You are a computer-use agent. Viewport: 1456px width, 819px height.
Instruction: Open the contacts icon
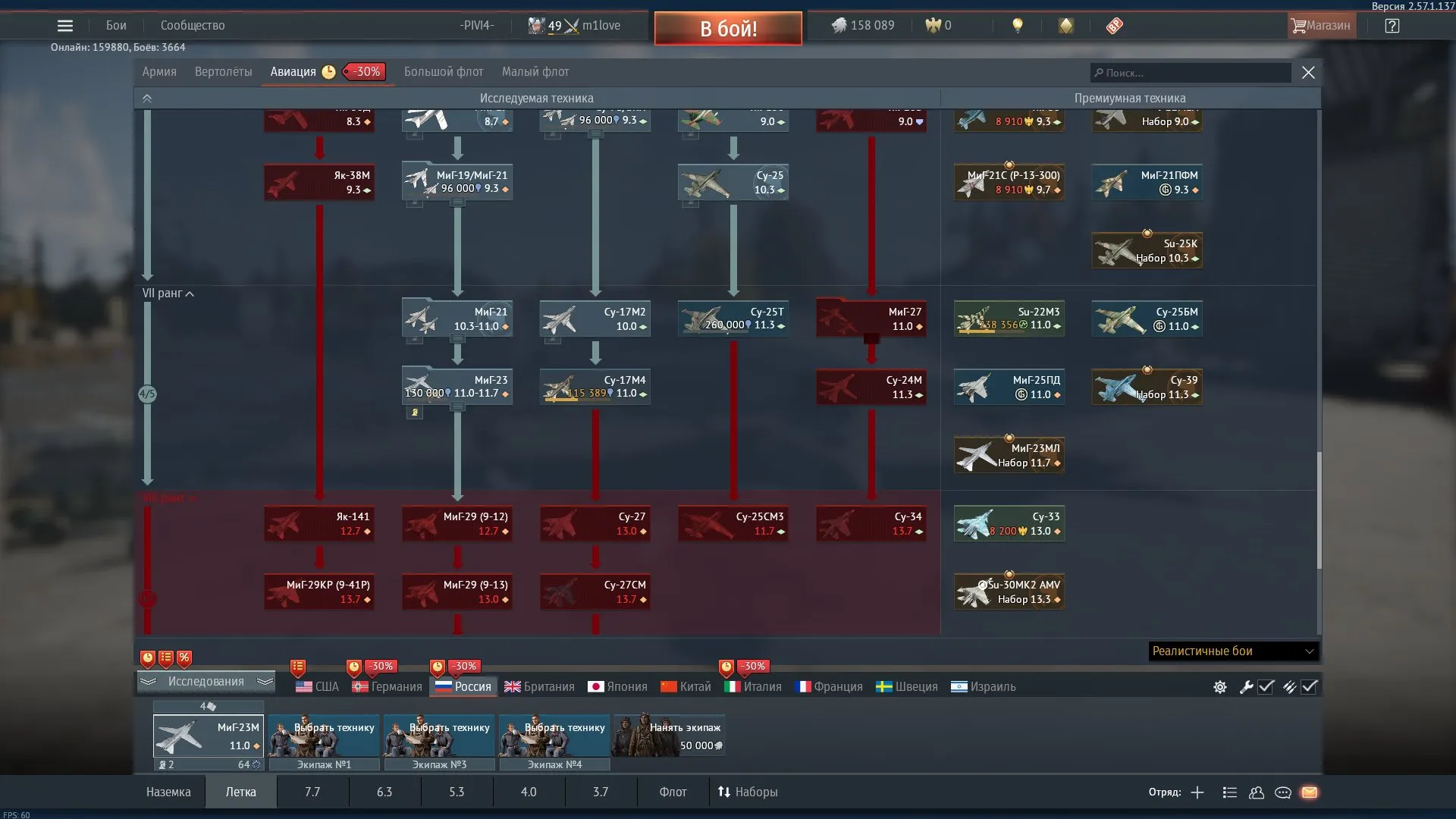click(x=1257, y=792)
